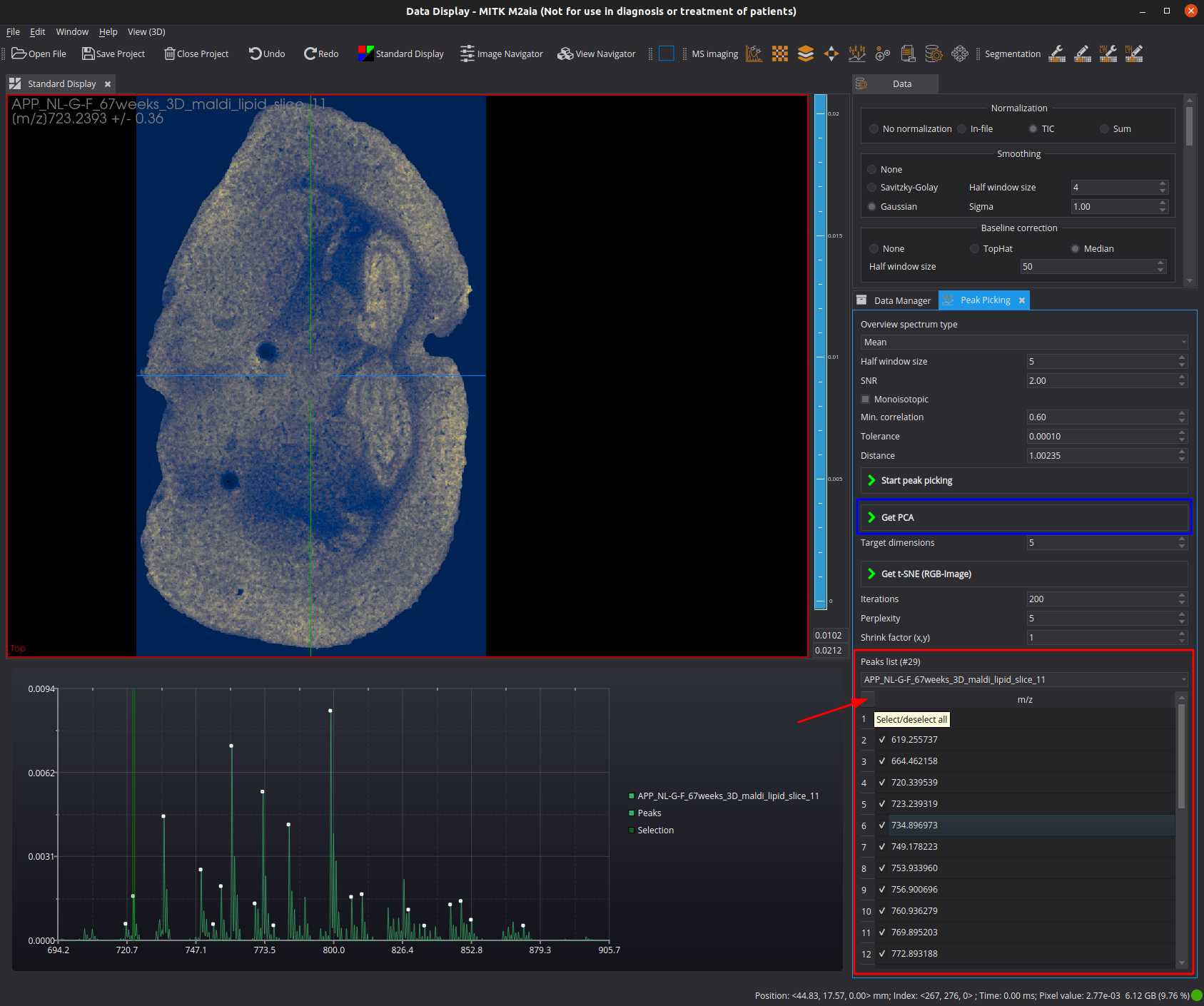
Task: Open the Standard Display view
Action: point(400,54)
